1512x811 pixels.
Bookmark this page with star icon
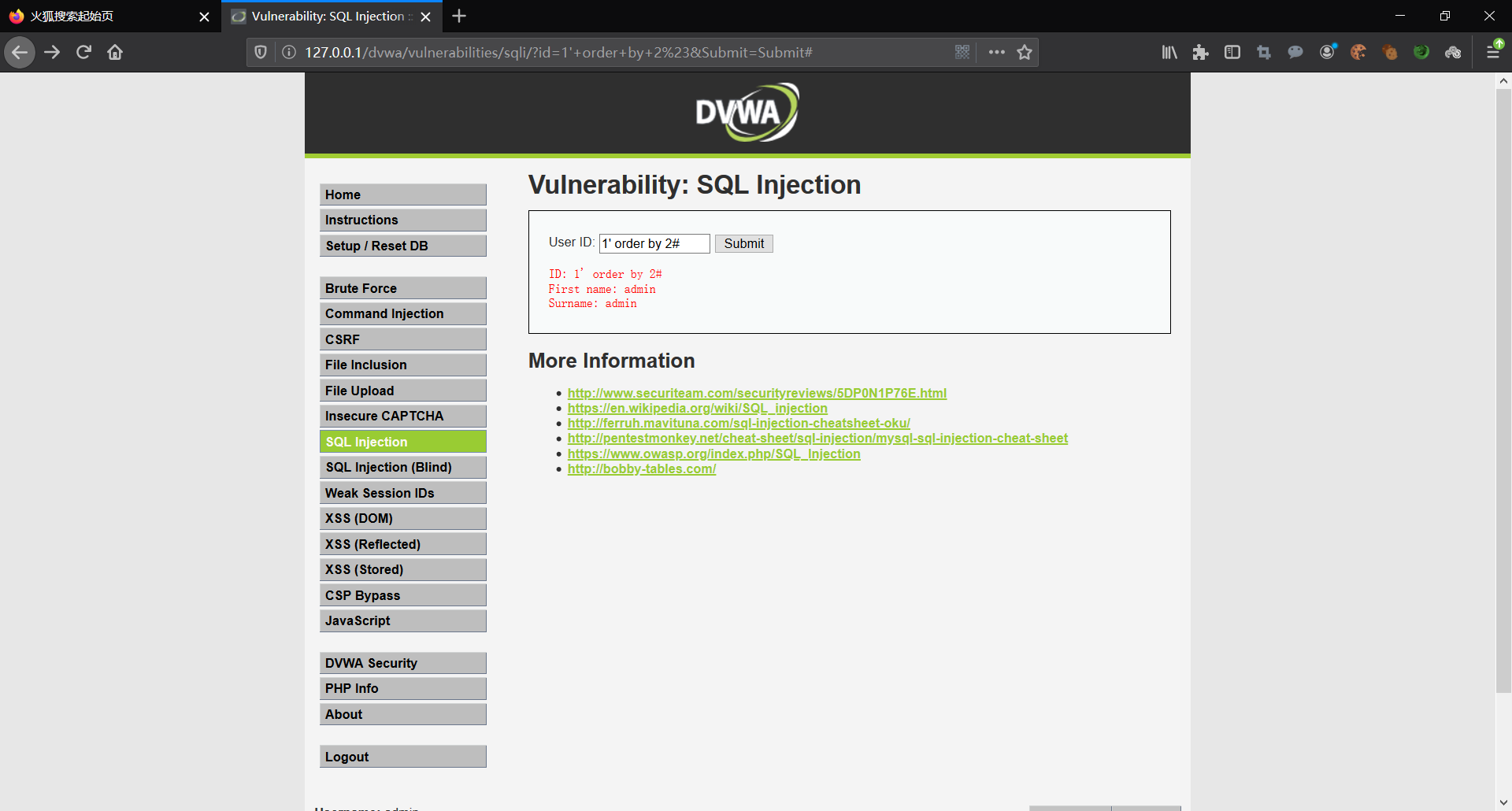tap(1025, 52)
